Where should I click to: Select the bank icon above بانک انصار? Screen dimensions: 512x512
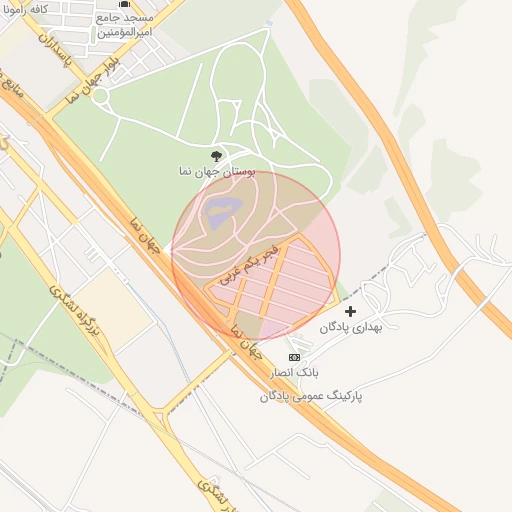pos(294,357)
